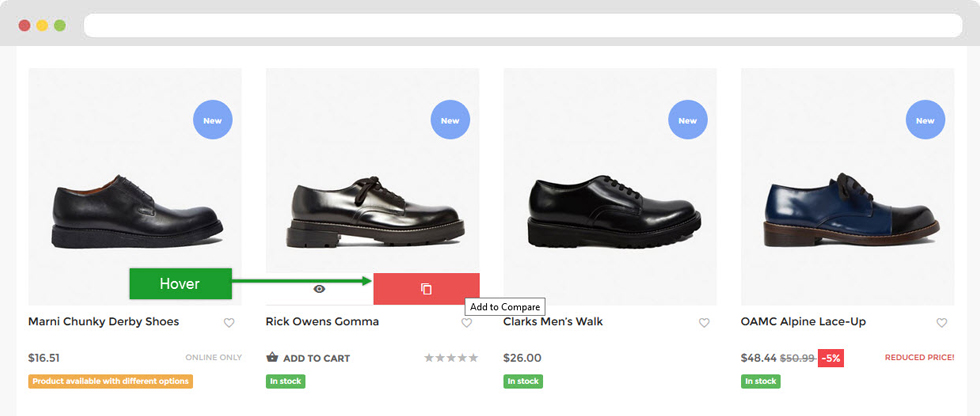980x416 pixels.
Task: Favorite OAMC Alpine Lace-Up with heart icon
Action: pyautogui.click(x=941, y=323)
